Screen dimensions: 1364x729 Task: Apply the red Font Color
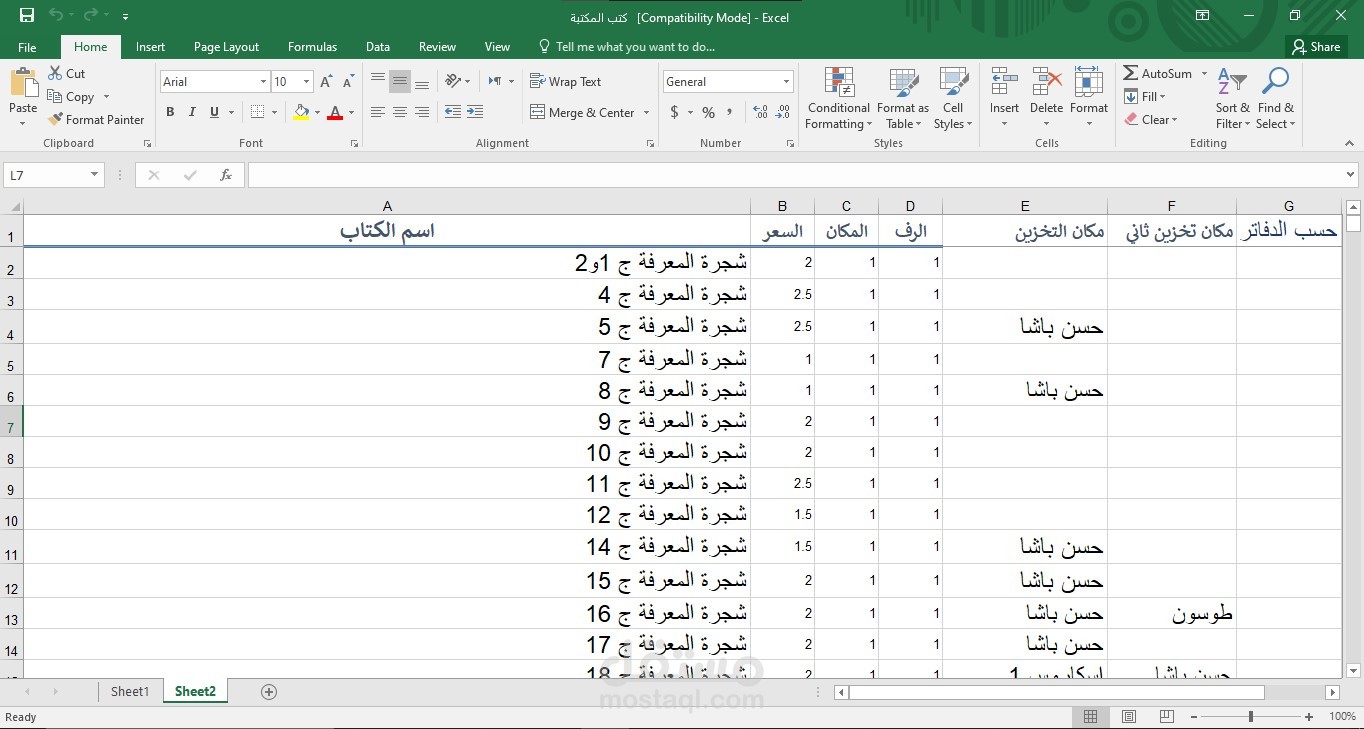click(x=335, y=112)
